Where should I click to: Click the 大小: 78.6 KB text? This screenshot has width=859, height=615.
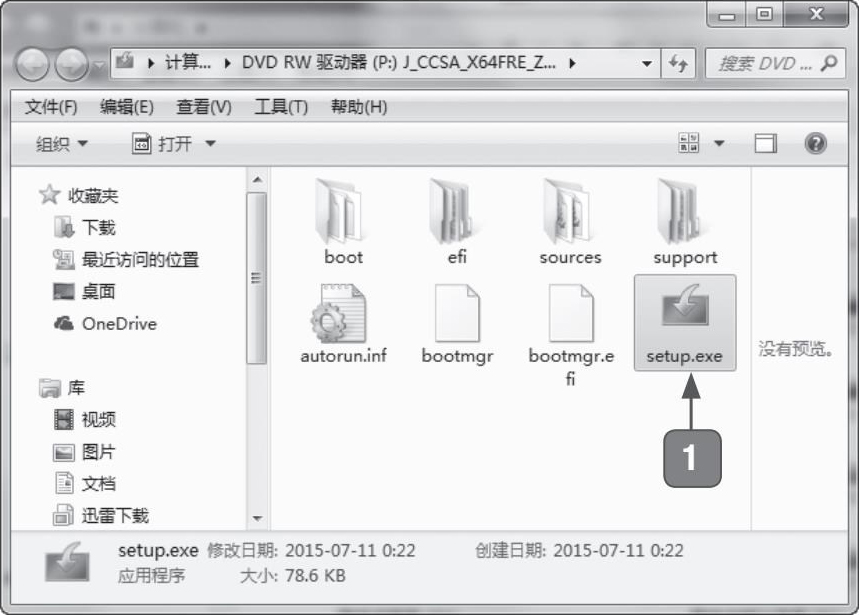(293, 576)
